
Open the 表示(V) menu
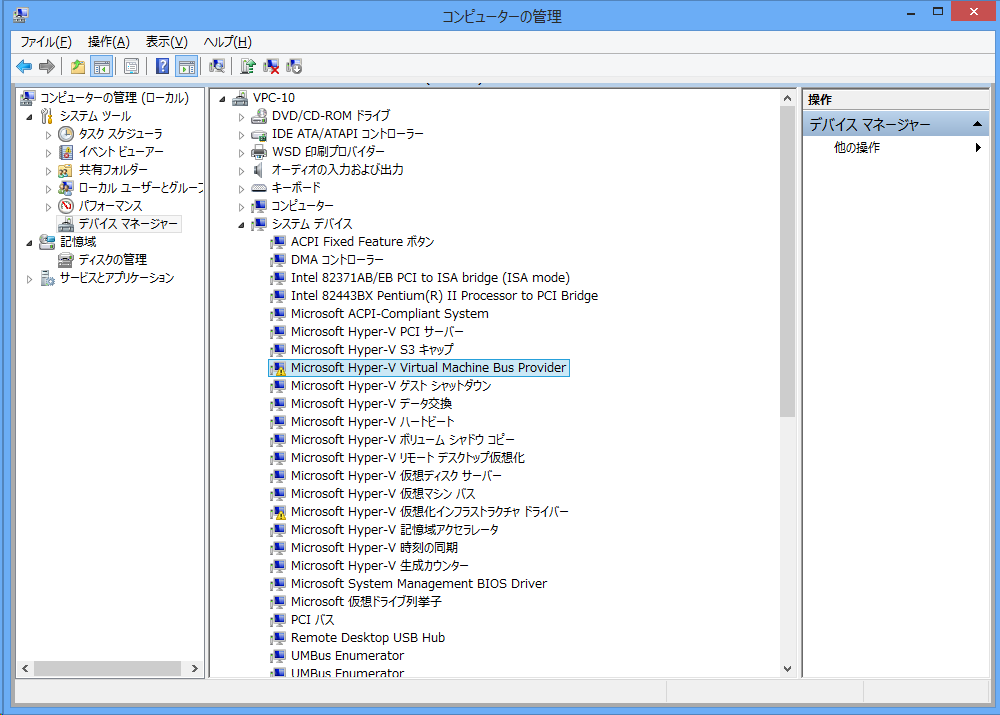pyautogui.click(x=166, y=42)
